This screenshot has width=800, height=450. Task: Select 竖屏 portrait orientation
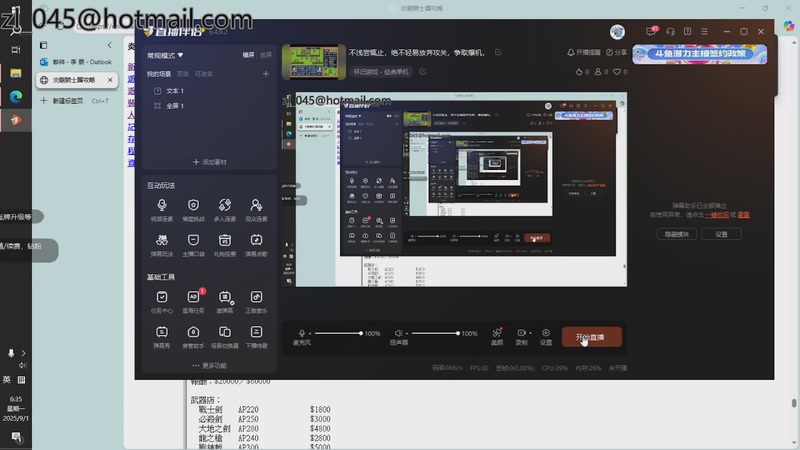(x=266, y=55)
